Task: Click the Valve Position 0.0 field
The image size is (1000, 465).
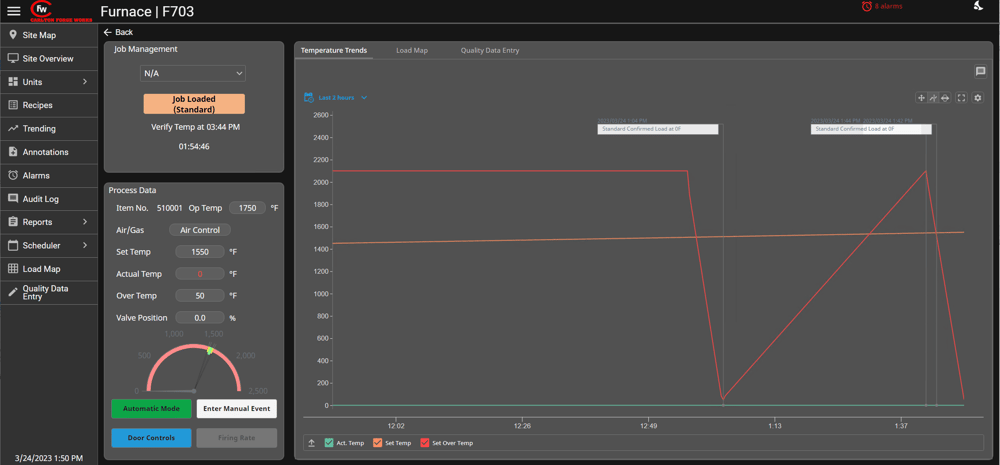Action: (200, 318)
